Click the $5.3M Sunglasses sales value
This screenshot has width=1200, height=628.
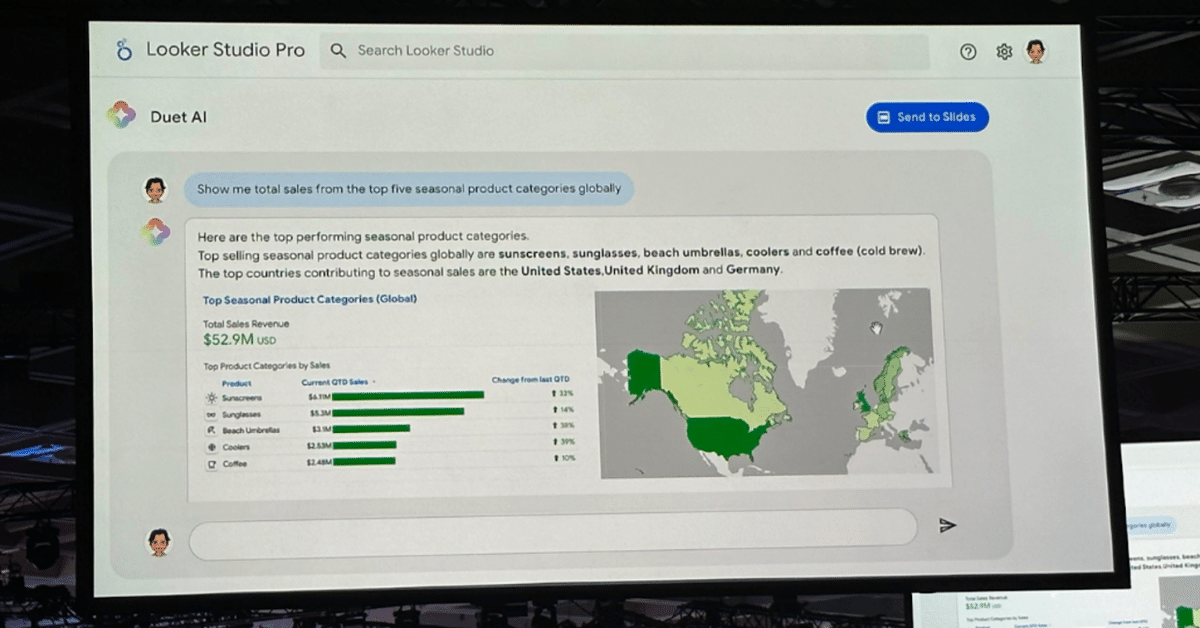point(320,412)
